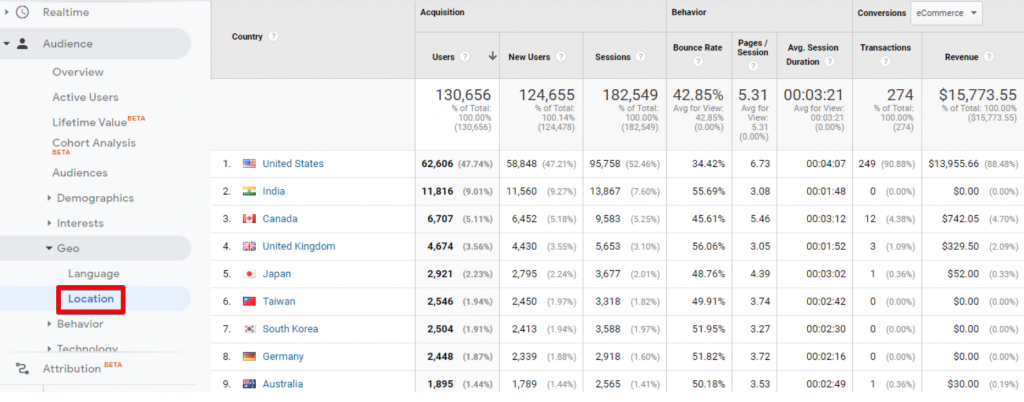This screenshot has height=402, width=1024.
Task: Open the Taiwan country link
Action: click(x=279, y=302)
